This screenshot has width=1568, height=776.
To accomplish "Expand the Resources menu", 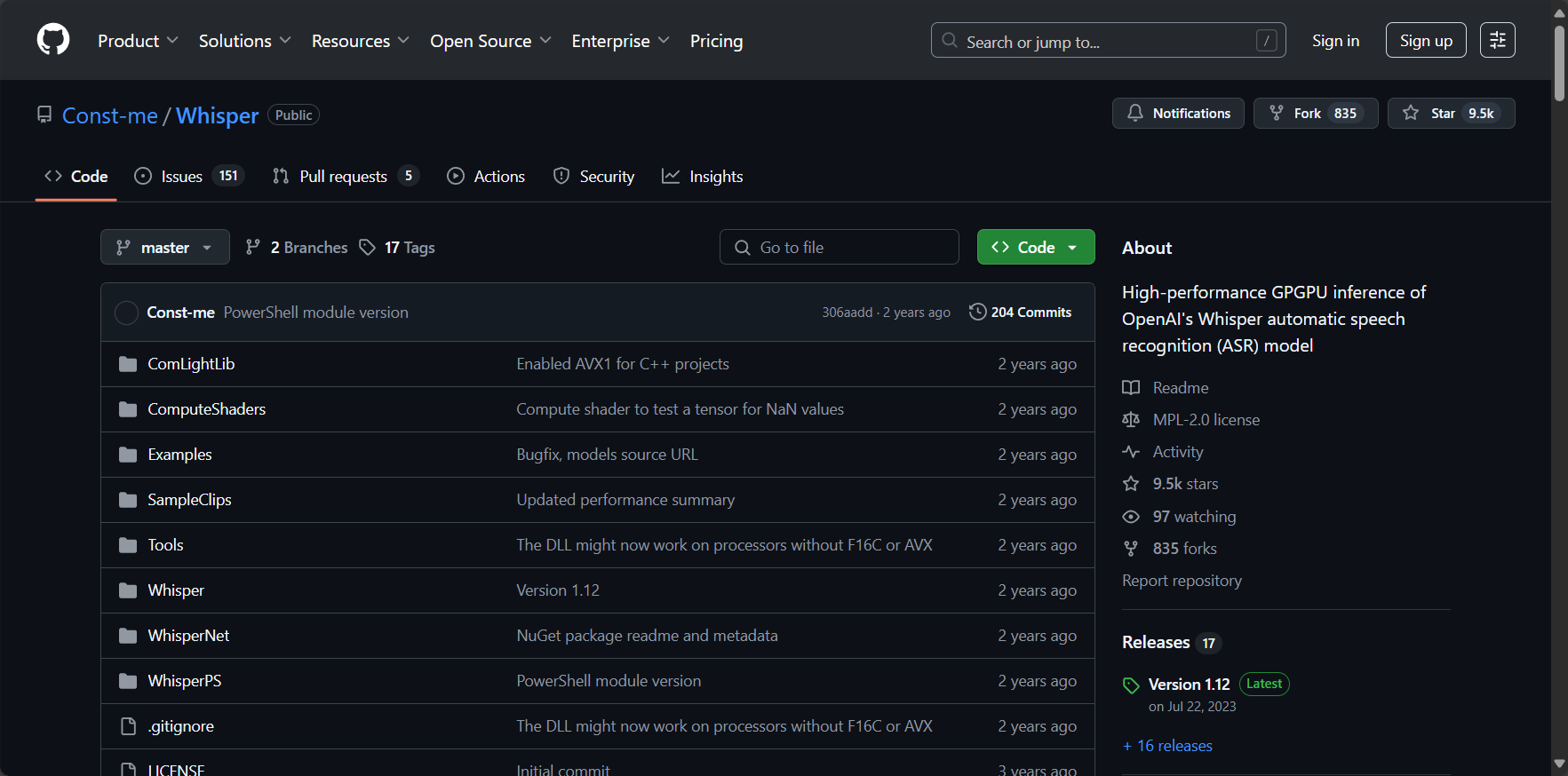I will pyautogui.click(x=360, y=41).
